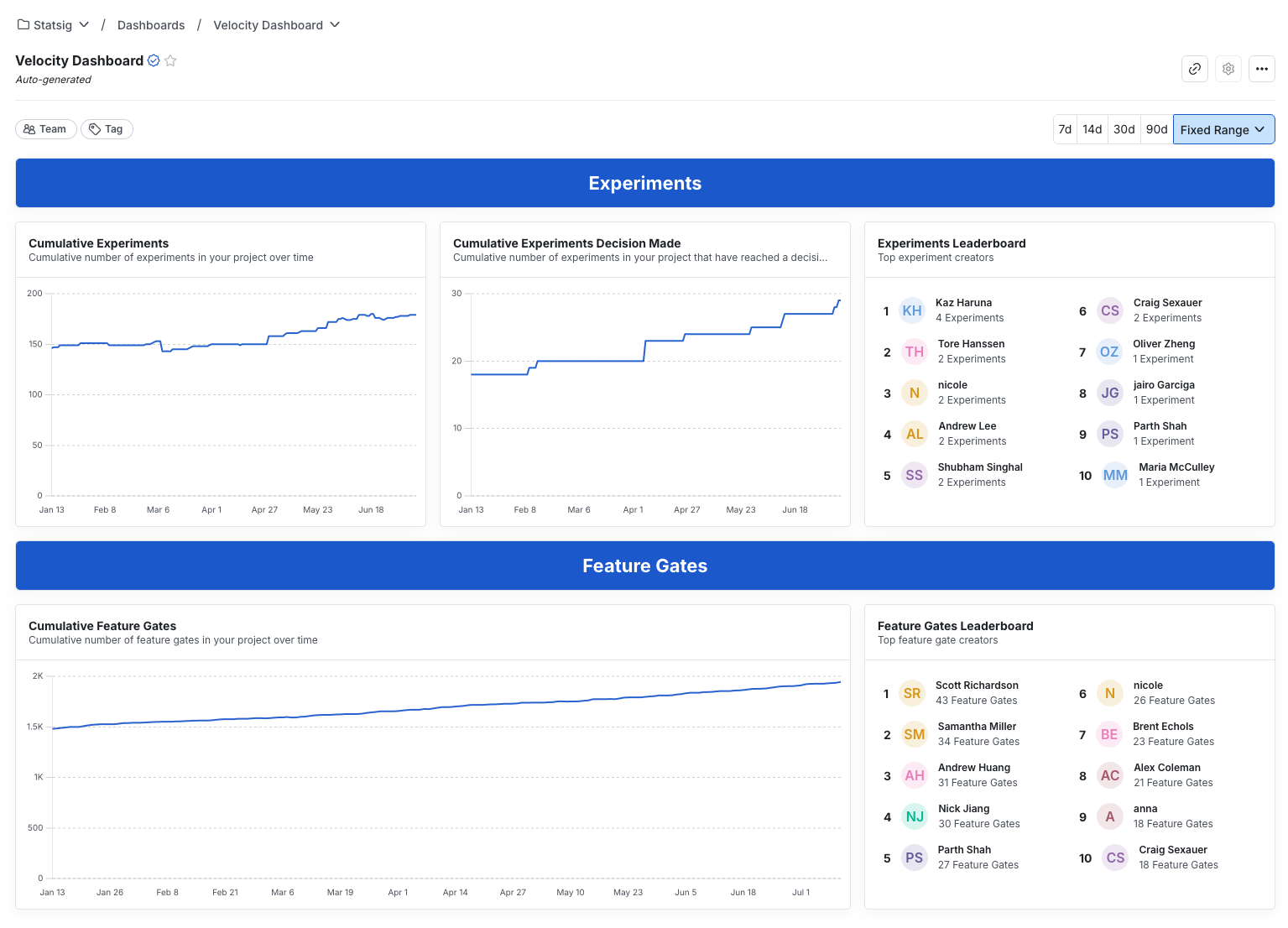Viewport: 1288px width, 928px height.
Task: Open the Team filter
Action: pos(45,128)
